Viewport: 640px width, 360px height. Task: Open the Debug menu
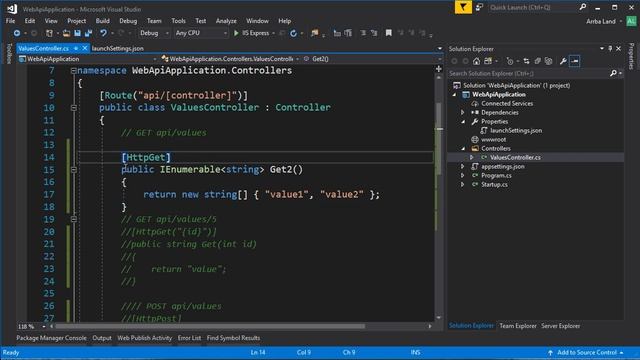pos(128,21)
